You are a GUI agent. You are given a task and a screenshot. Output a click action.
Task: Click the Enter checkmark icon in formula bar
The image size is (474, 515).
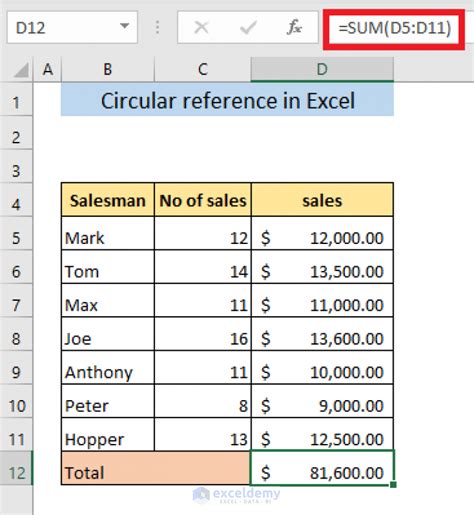pos(248,27)
